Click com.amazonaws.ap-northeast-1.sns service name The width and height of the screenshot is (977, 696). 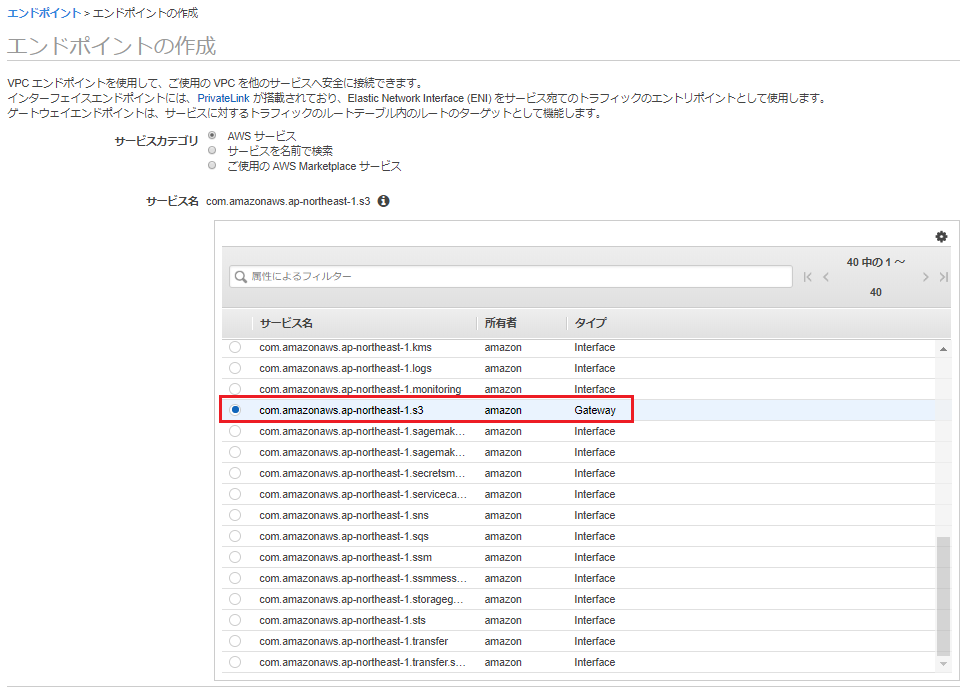[344, 515]
